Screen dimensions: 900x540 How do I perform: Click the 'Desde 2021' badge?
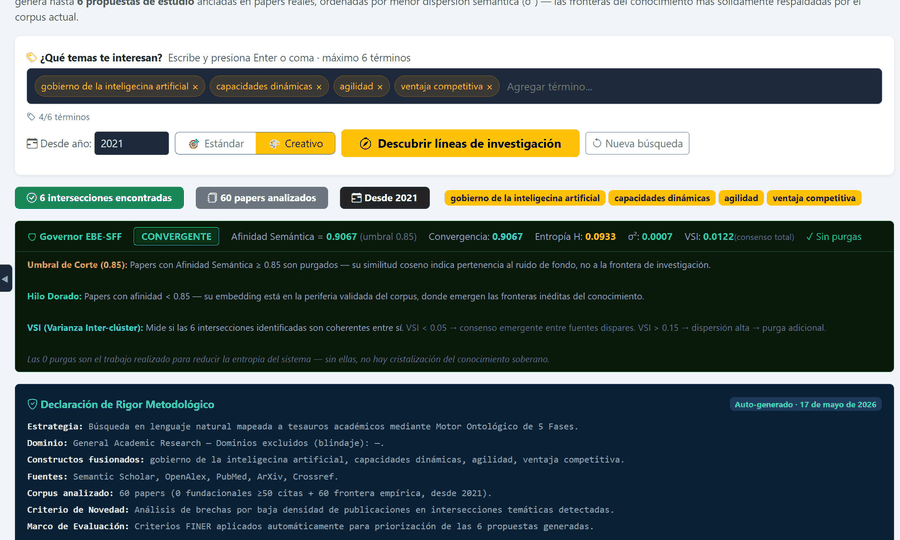[x=385, y=198]
